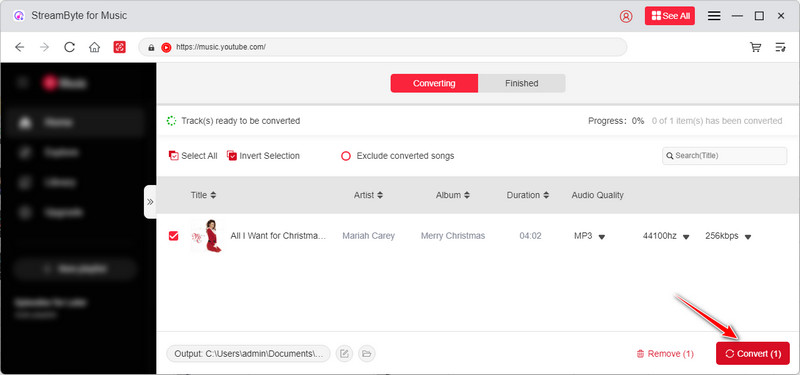Open the shopping cart icon
This screenshot has width=800, height=375.
[x=755, y=47]
